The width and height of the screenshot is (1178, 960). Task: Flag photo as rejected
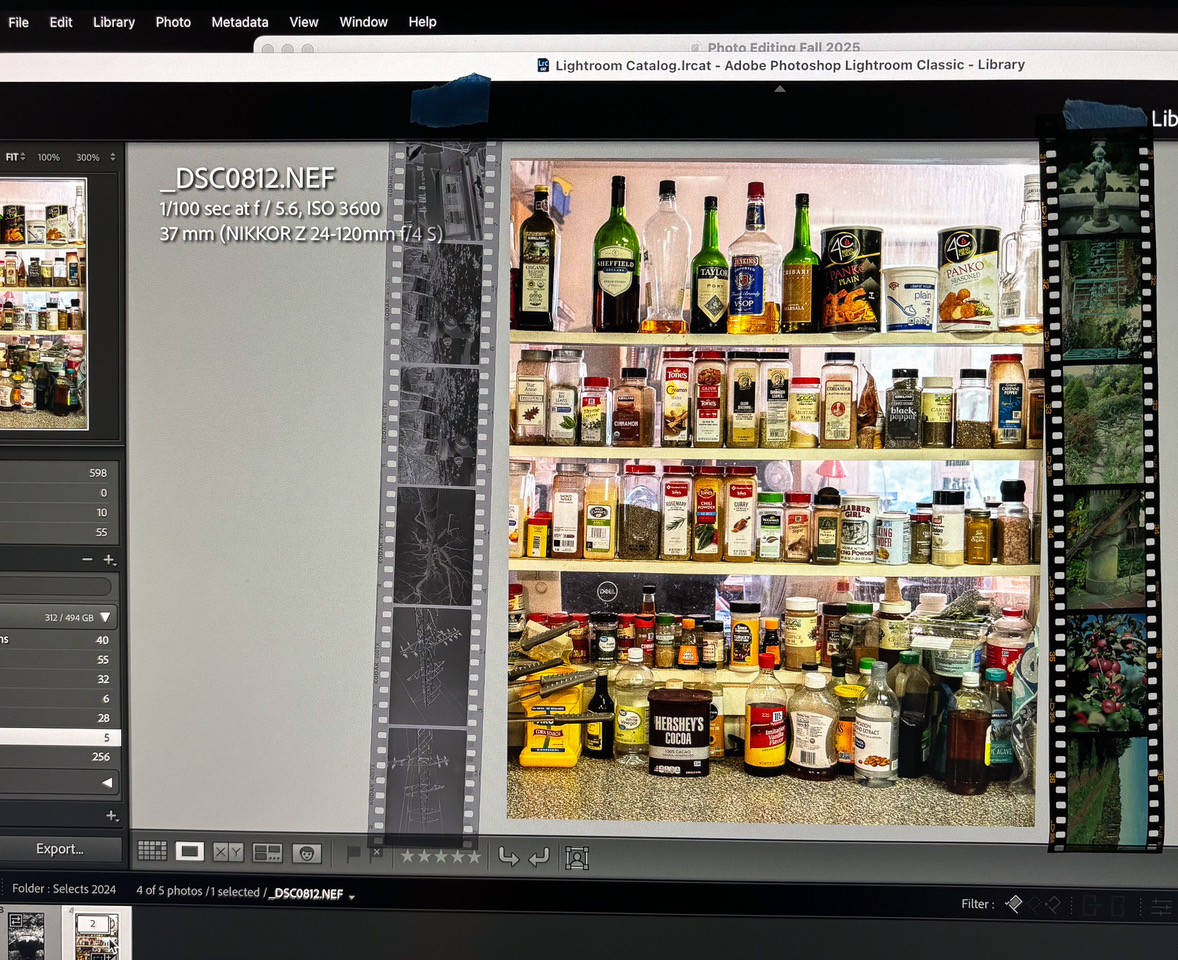[376, 854]
